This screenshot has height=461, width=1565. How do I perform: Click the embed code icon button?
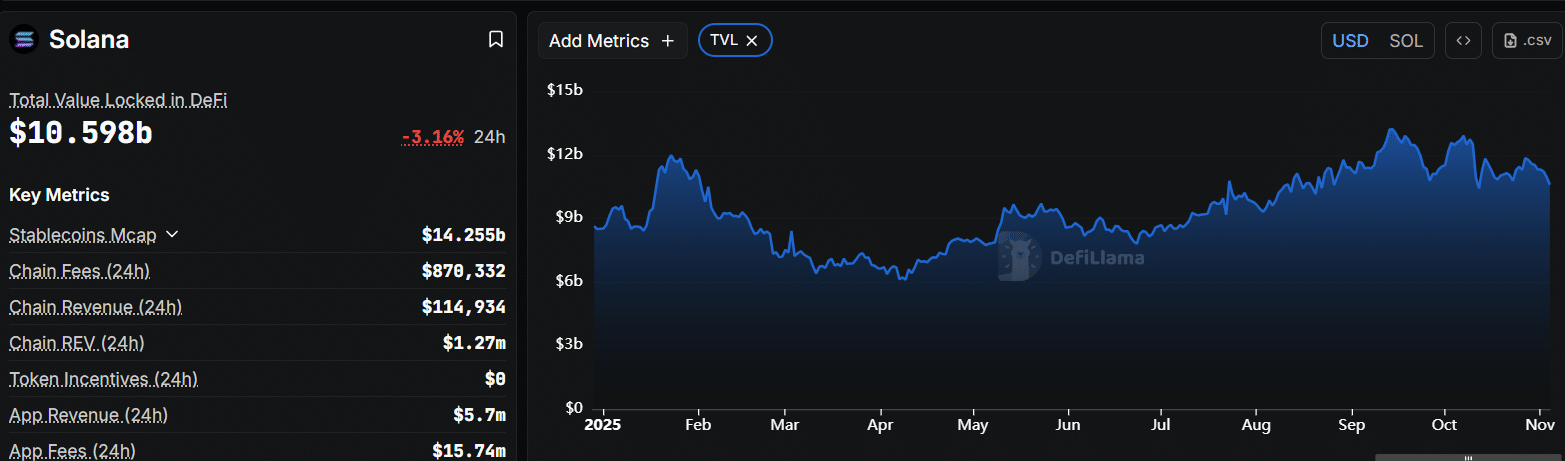(1463, 41)
